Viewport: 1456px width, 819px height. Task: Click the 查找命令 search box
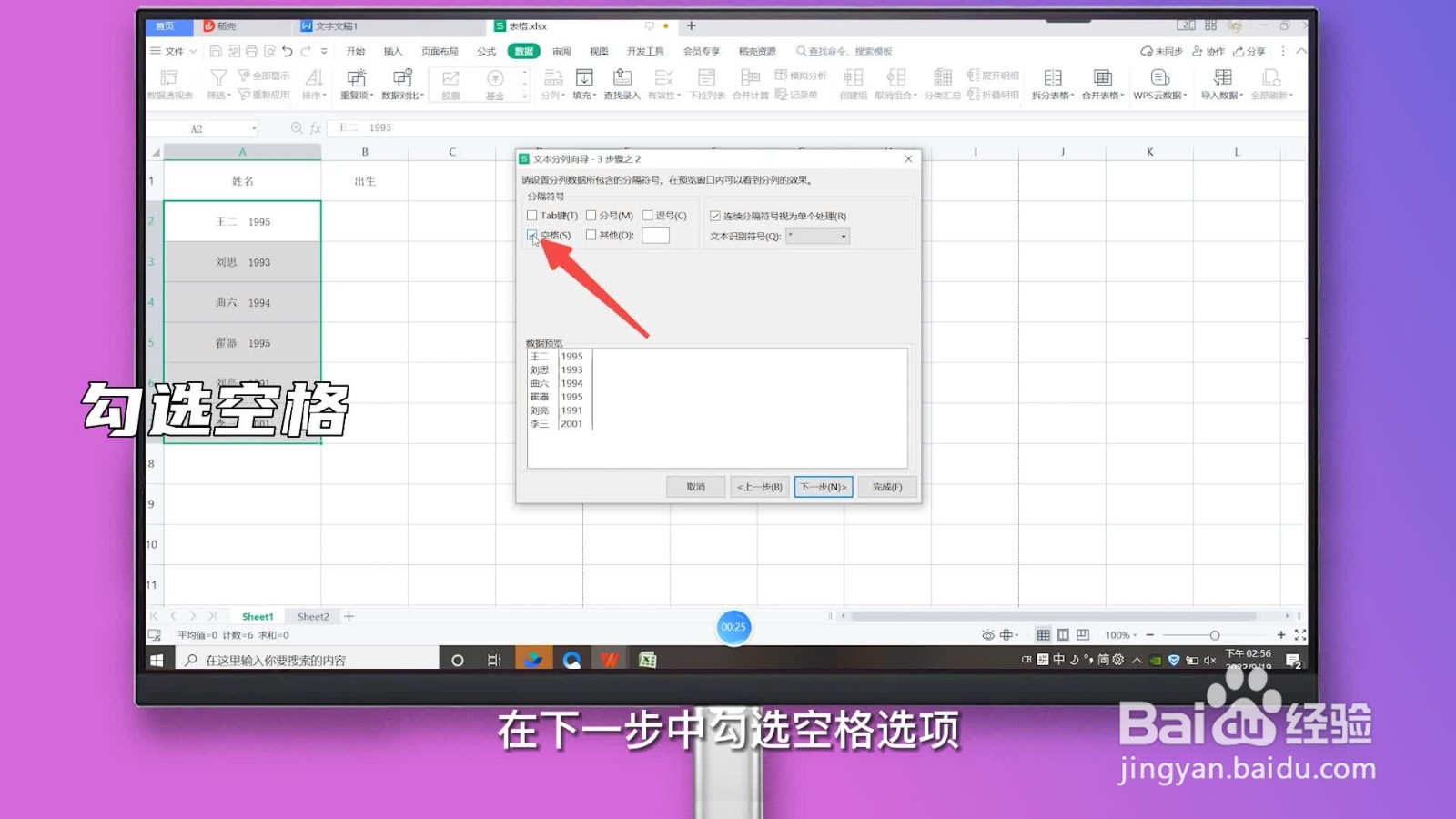(x=844, y=51)
